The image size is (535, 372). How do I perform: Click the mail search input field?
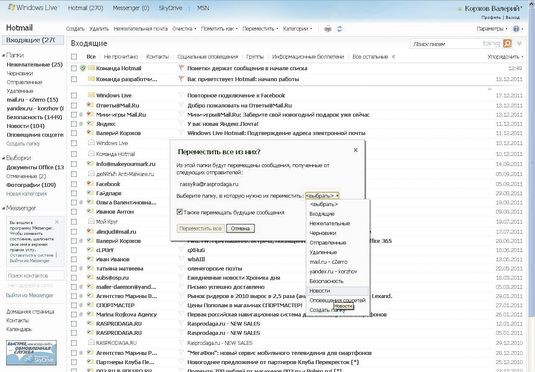445,44
